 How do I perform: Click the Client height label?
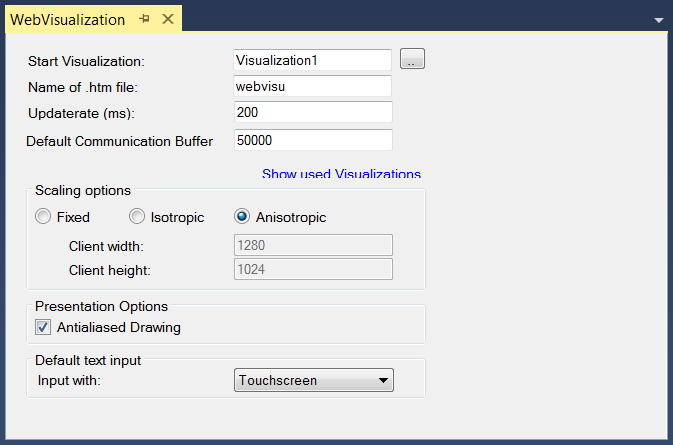[109, 270]
